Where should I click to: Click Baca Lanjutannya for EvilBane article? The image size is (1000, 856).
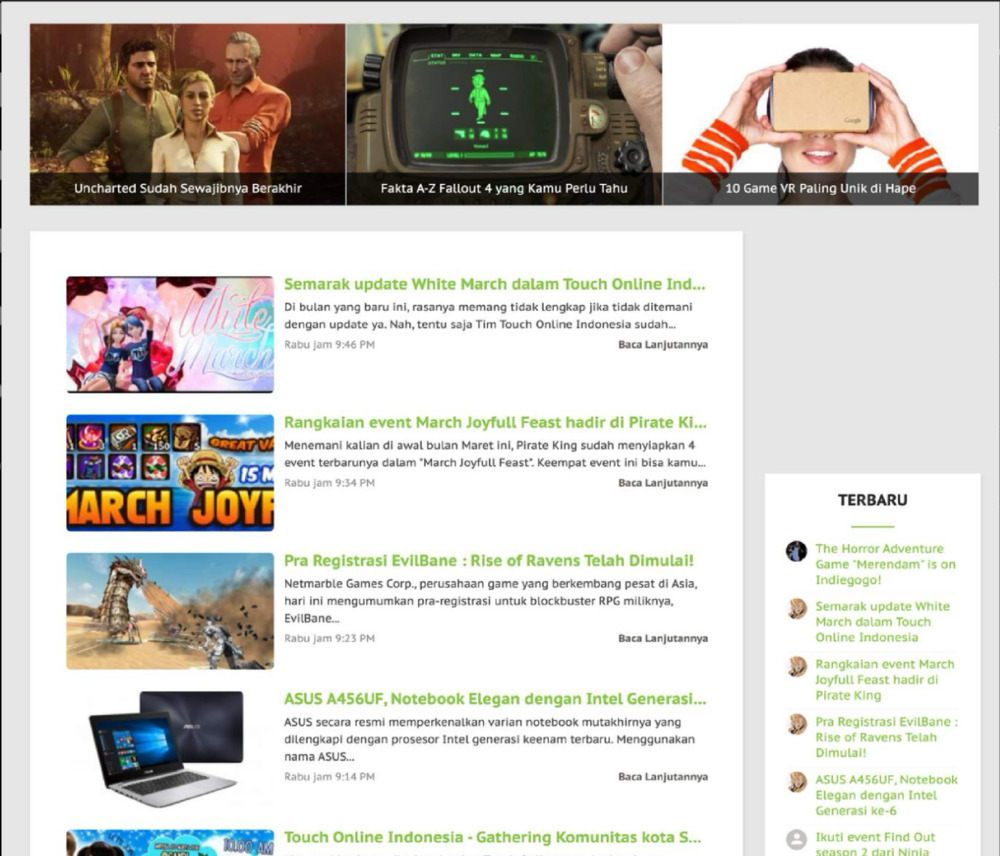point(663,638)
